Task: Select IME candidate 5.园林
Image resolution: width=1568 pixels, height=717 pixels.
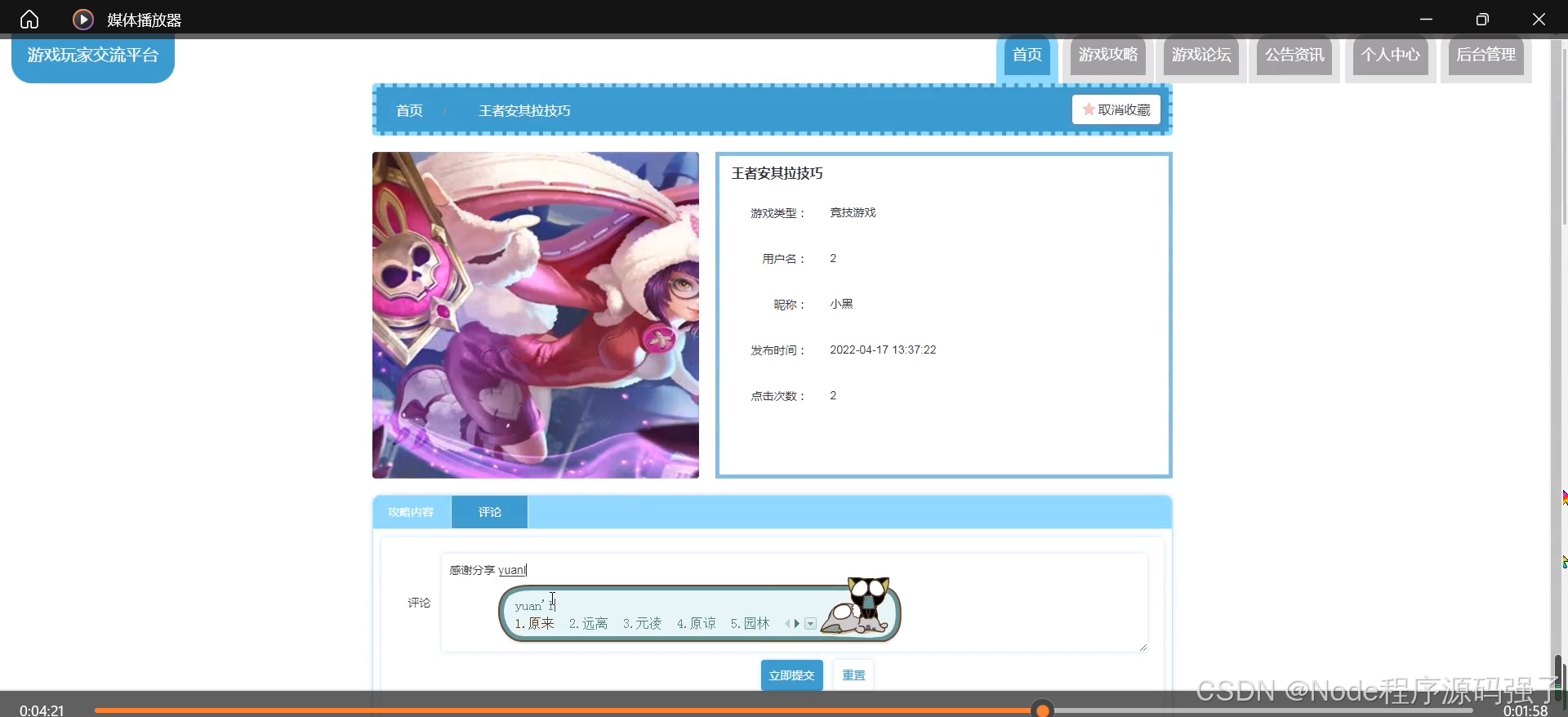Action: tap(750, 623)
